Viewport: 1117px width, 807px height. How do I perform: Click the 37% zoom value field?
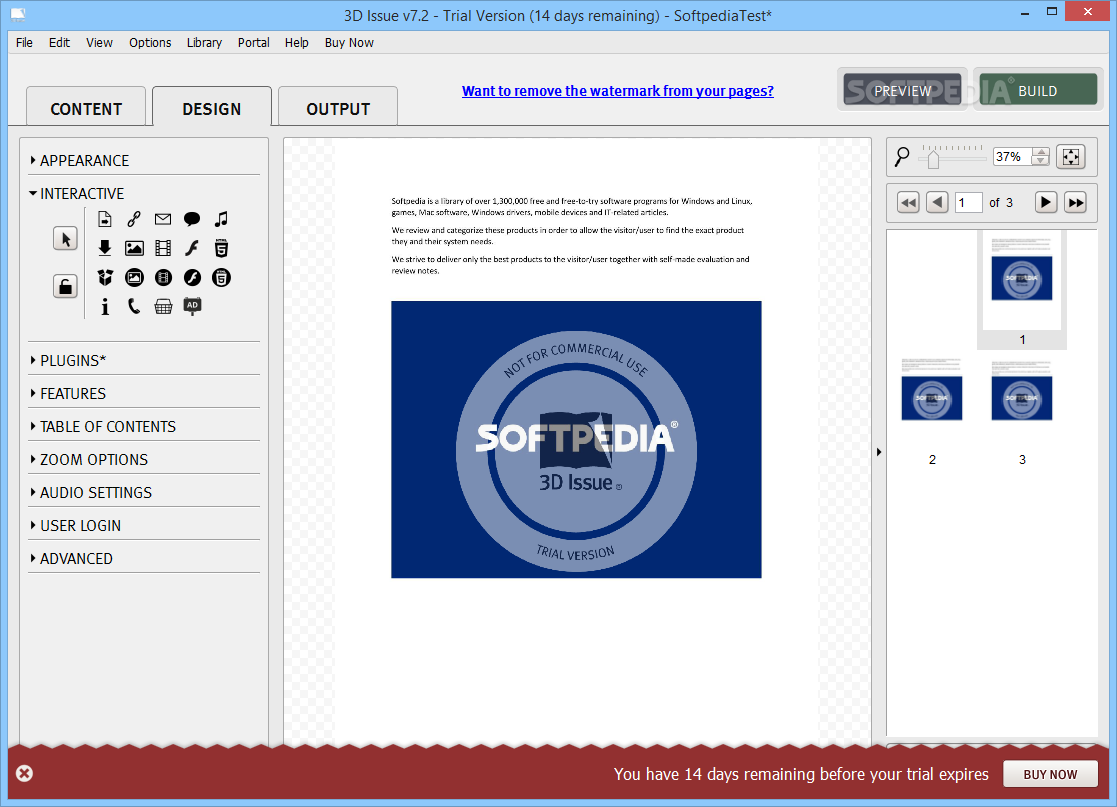click(x=1012, y=157)
